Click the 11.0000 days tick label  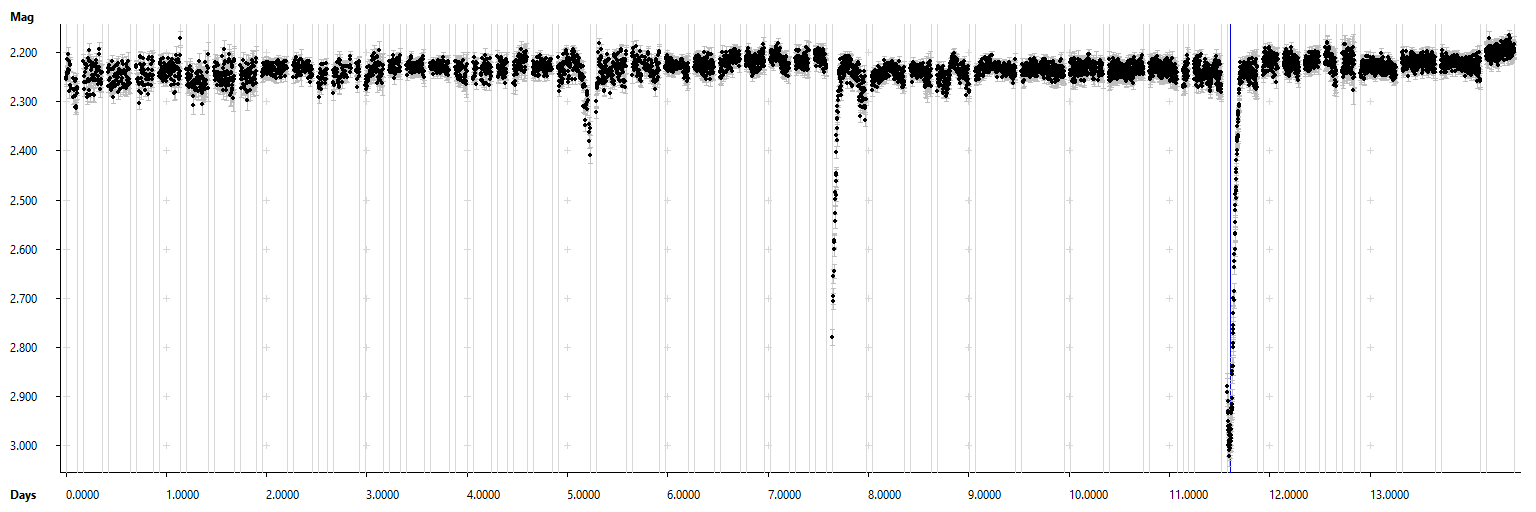point(1187,495)
